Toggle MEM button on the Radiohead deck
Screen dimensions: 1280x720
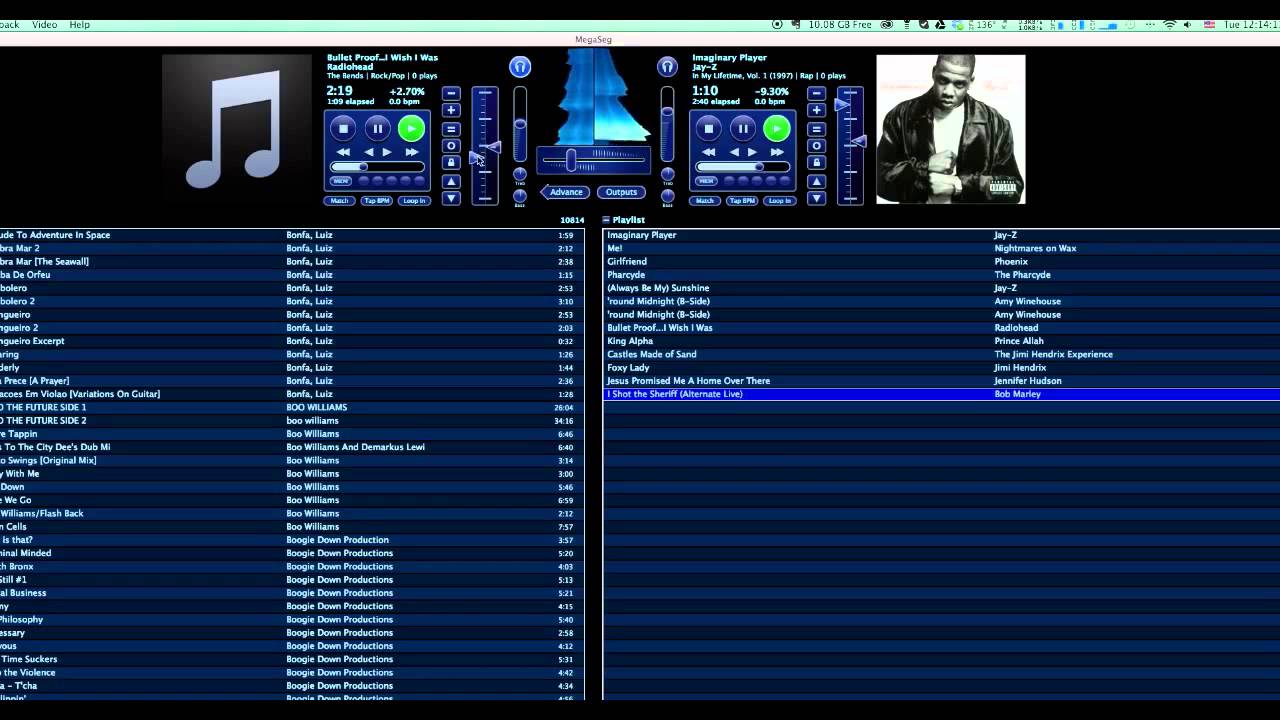coord(341,181)
